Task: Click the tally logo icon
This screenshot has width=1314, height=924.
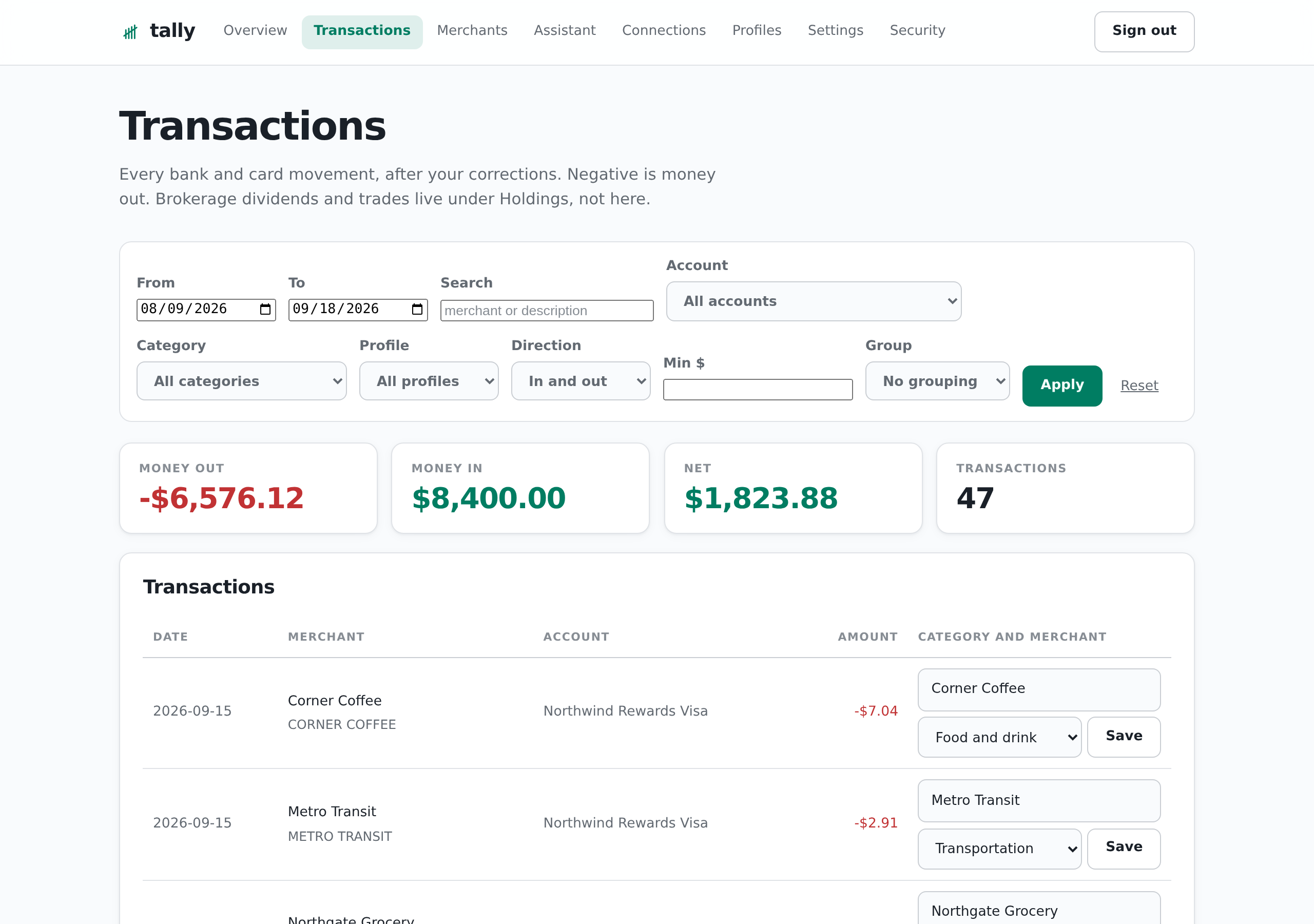Action: coord(130,32)
